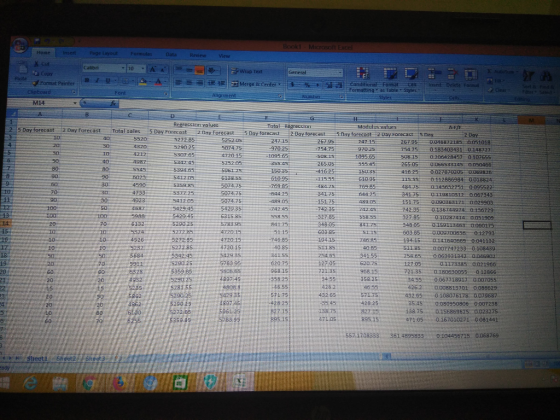Click the Decrease Font Size icon
This screenshot has width=560, height=420.
(162, 69)
